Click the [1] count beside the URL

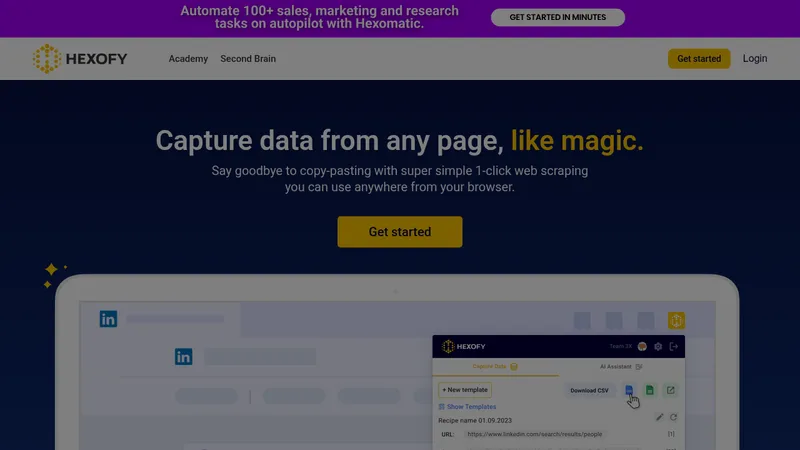coord(671,434)
